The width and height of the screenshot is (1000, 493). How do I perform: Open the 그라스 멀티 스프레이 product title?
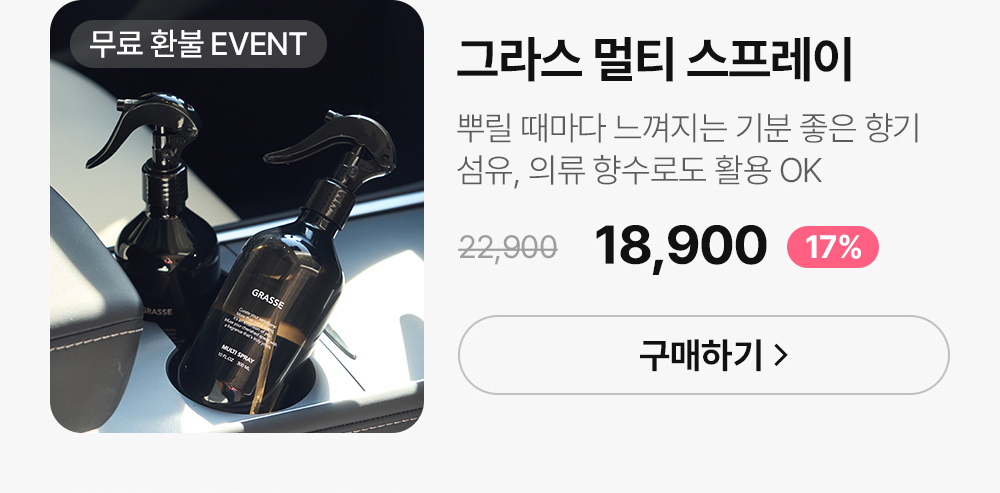[x=654, y=59]
